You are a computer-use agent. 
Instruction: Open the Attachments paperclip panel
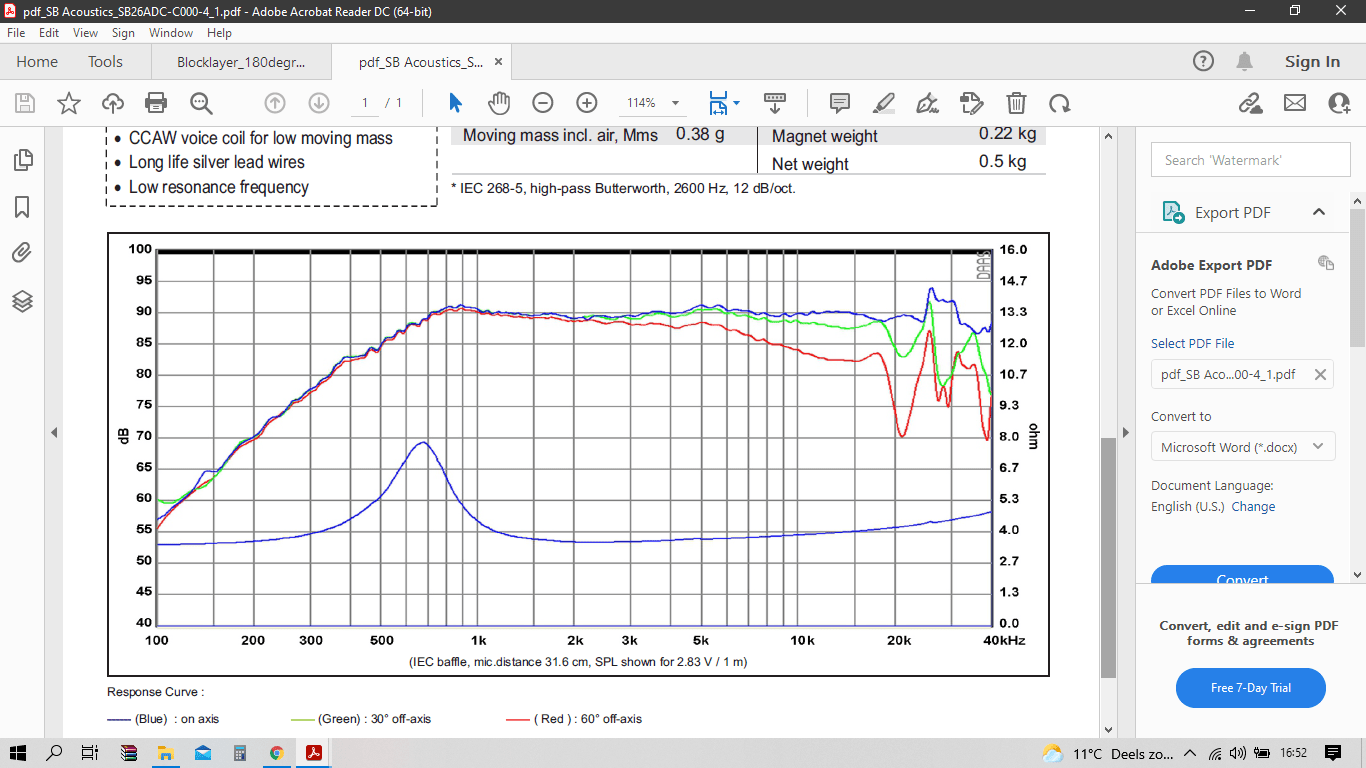click(22, 253)
